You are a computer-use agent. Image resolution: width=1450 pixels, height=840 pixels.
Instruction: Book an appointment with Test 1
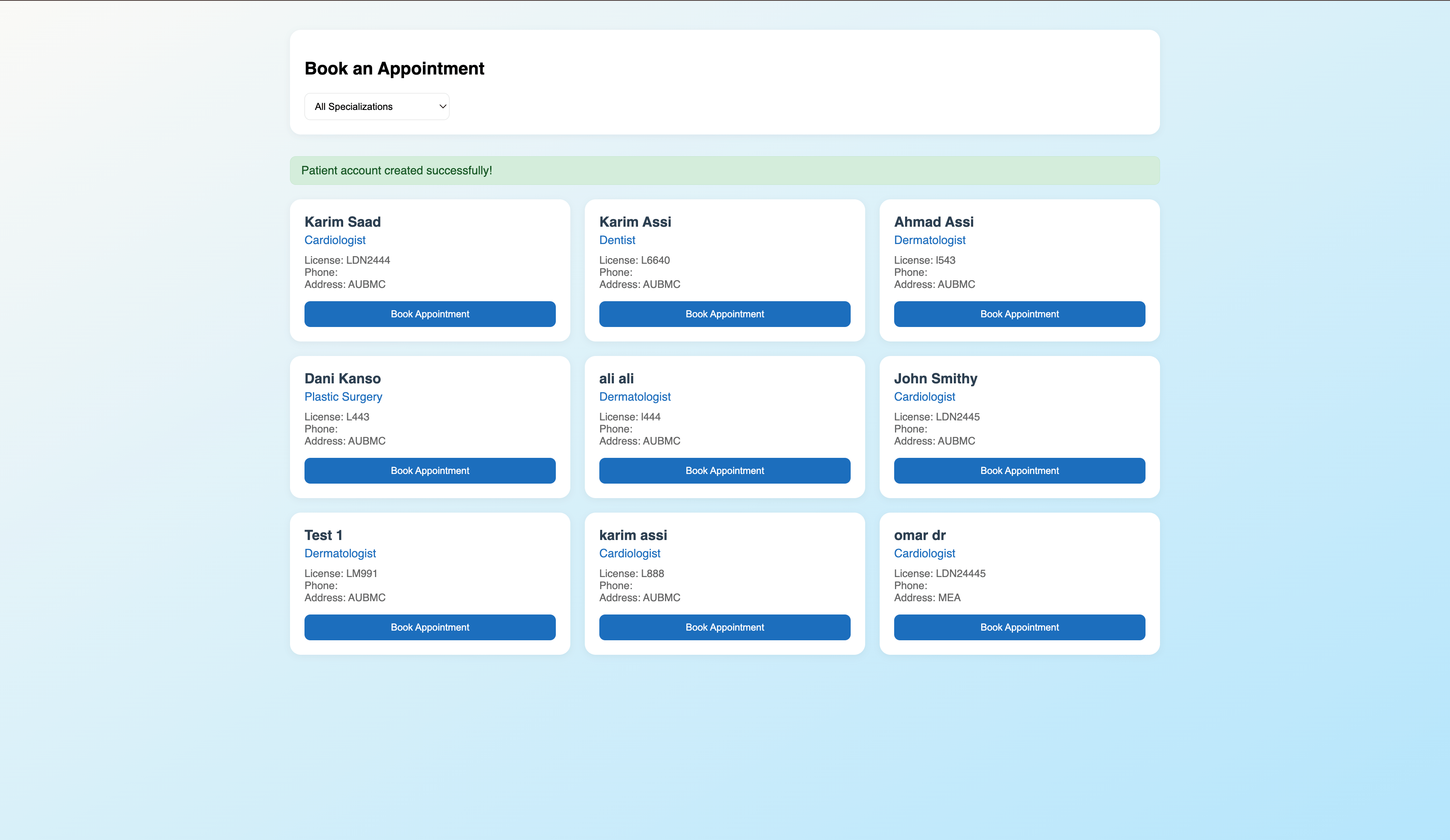429,627
